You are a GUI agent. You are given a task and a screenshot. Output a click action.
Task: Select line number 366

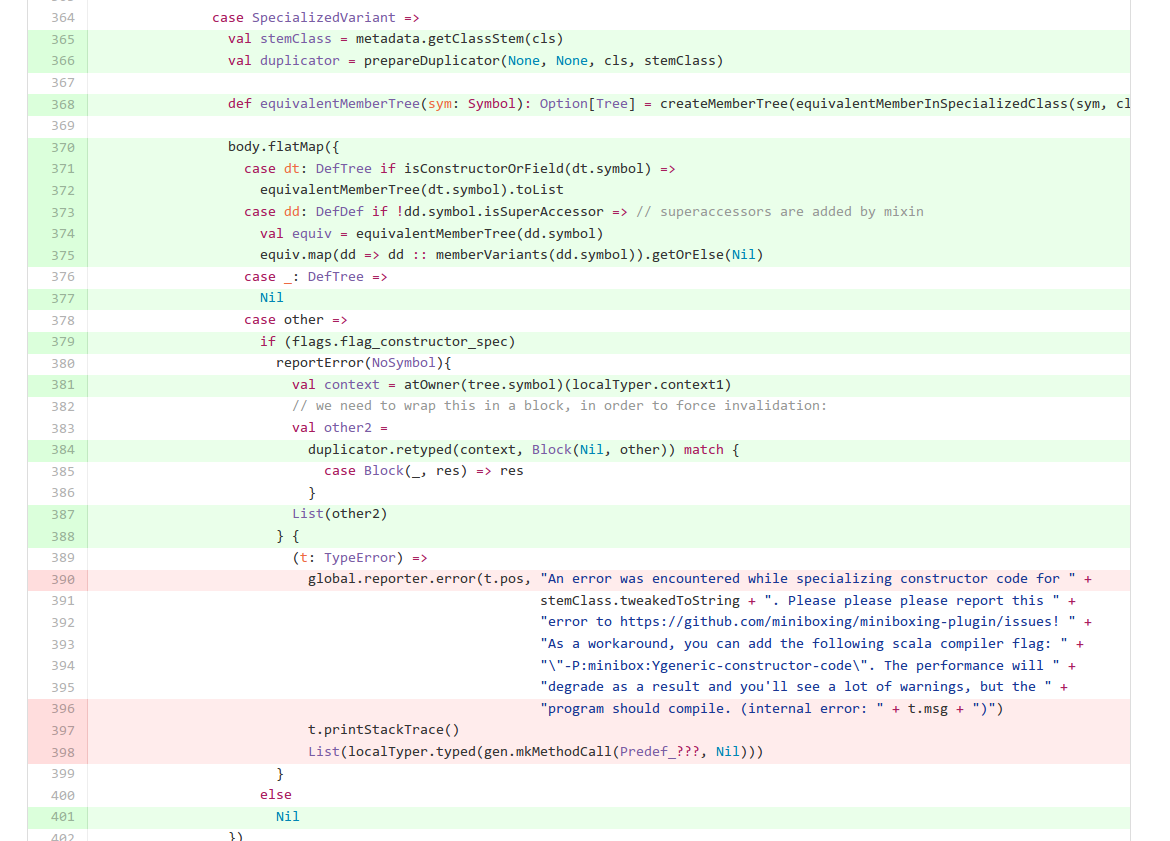(x=63, y=60)
